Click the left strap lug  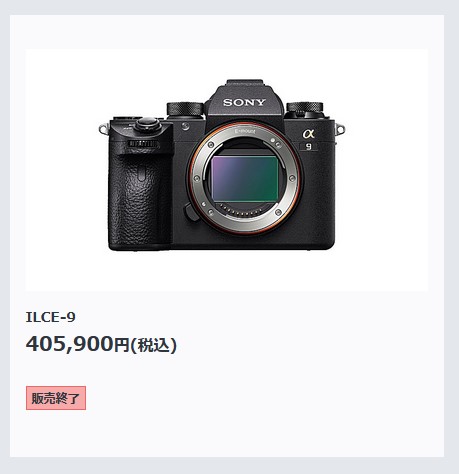click(104, 129)
